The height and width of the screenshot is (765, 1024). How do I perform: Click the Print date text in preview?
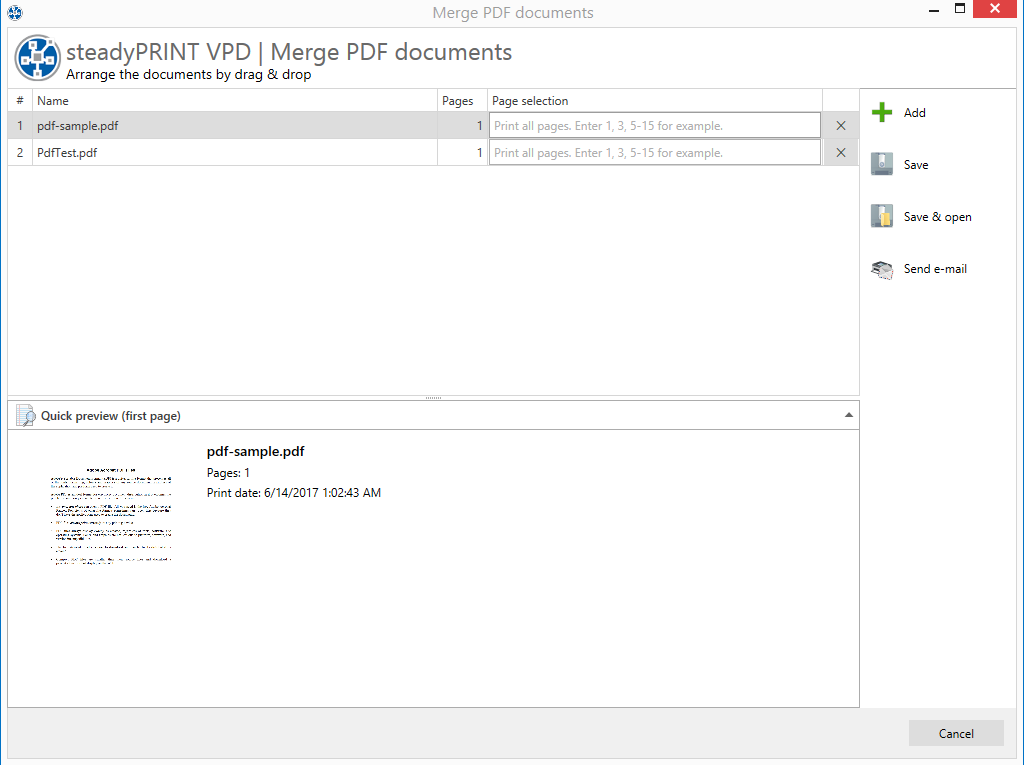tap(294, 493)
